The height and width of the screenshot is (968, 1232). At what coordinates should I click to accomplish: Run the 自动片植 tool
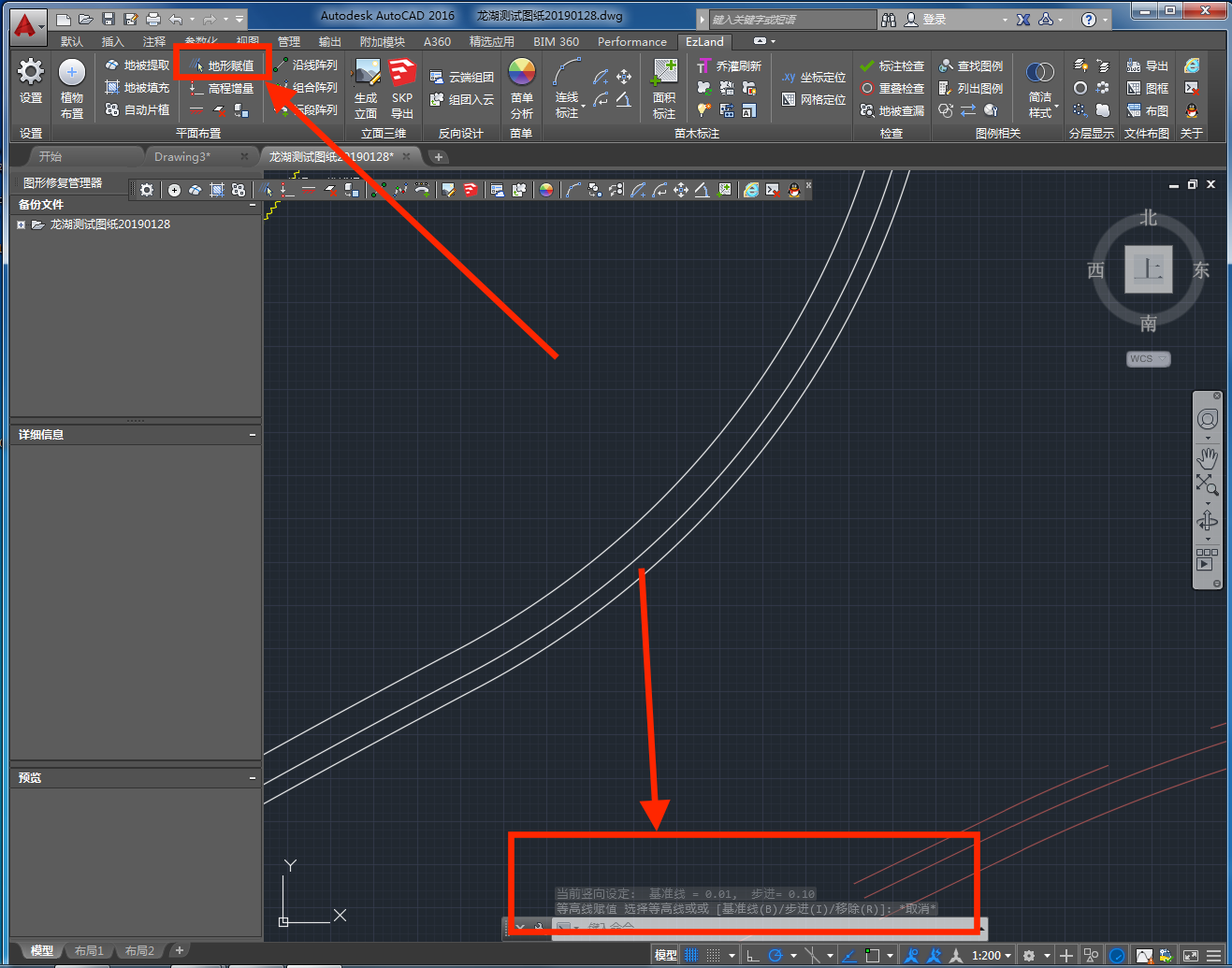pos(138,109)
